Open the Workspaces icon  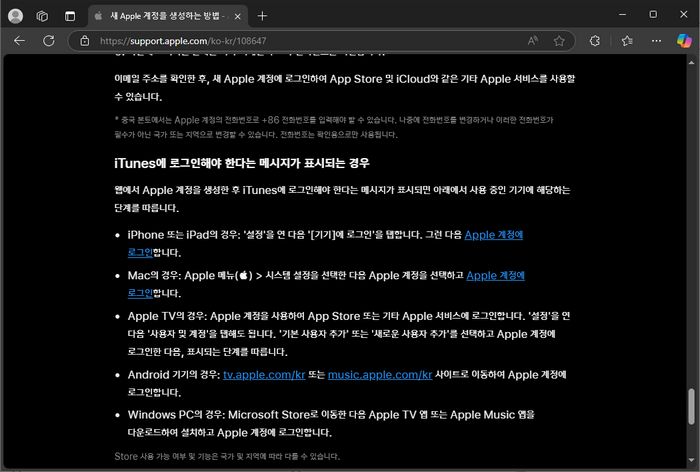coord(42,16)
